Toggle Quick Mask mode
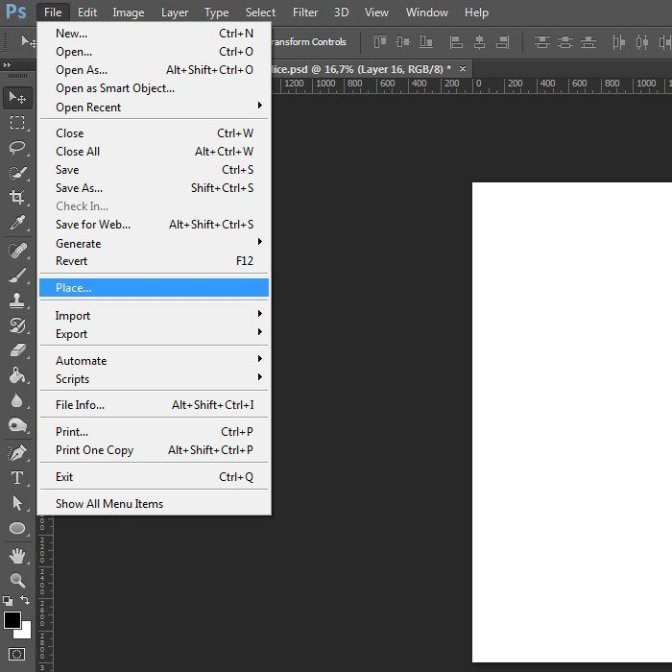672x672 pixels. pos(16,655)
